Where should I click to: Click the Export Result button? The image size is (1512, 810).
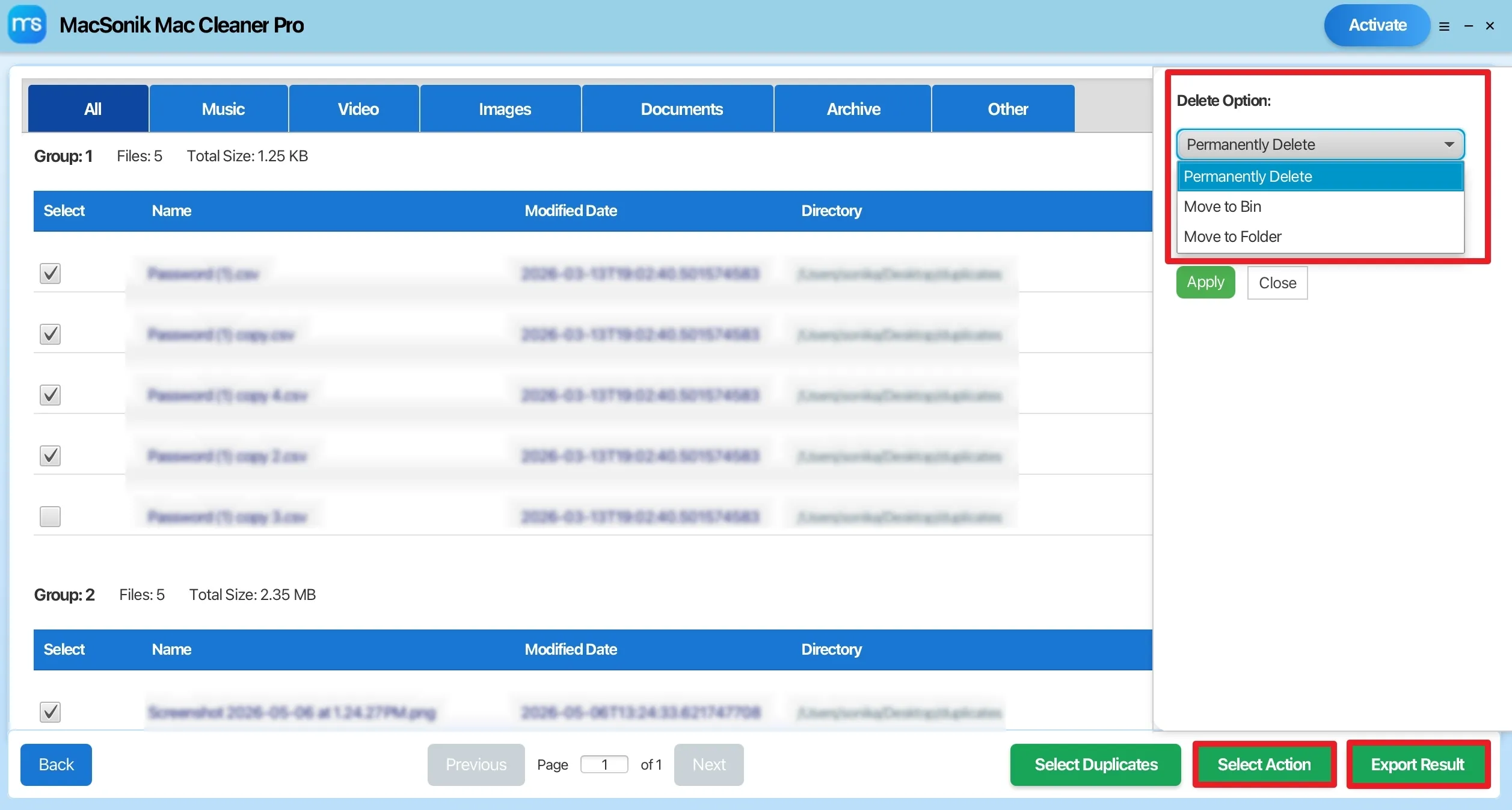(1418, 764)
